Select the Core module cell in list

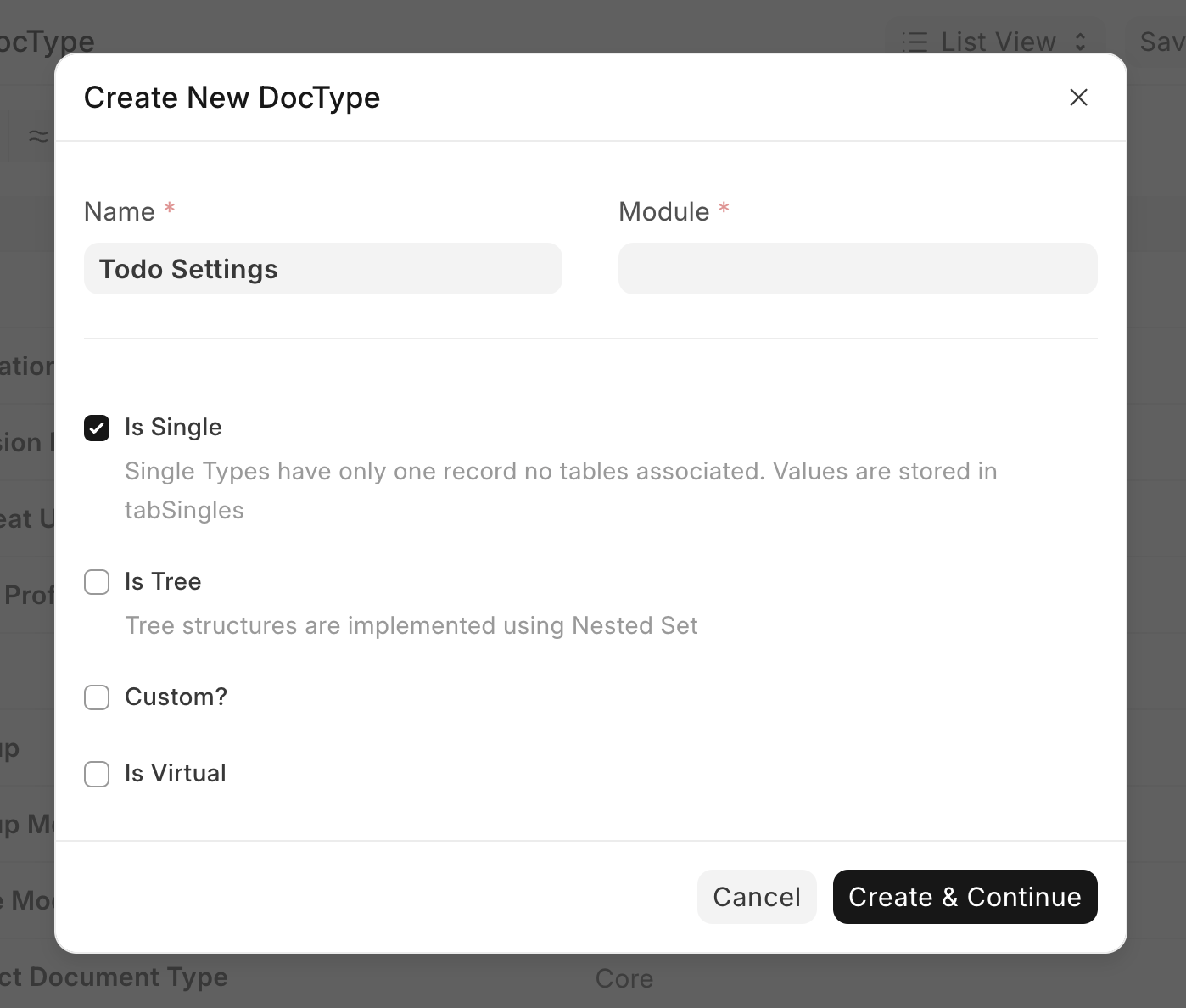tap(624, 978)
